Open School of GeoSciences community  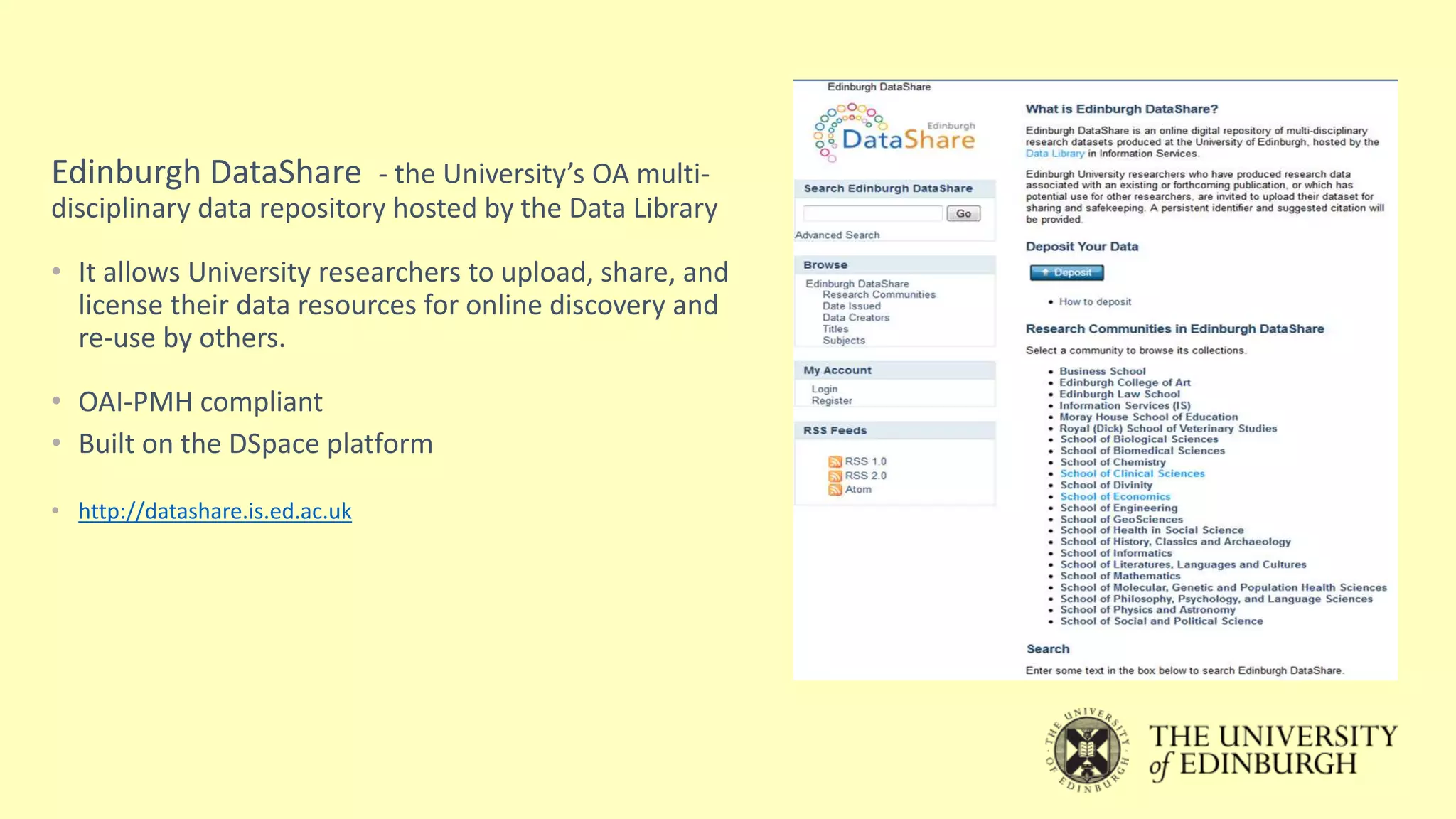(1121, 519)
